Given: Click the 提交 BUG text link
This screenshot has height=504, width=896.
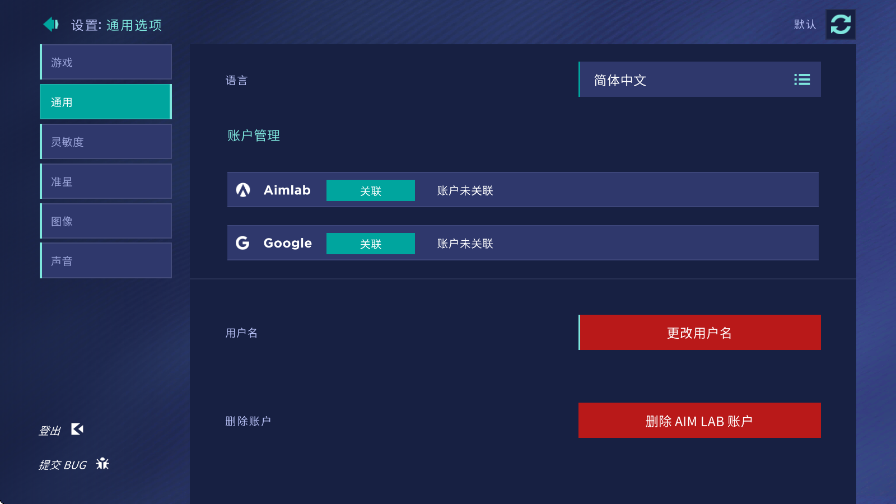Looking at the screenshot, I should [x=62, y=465].
